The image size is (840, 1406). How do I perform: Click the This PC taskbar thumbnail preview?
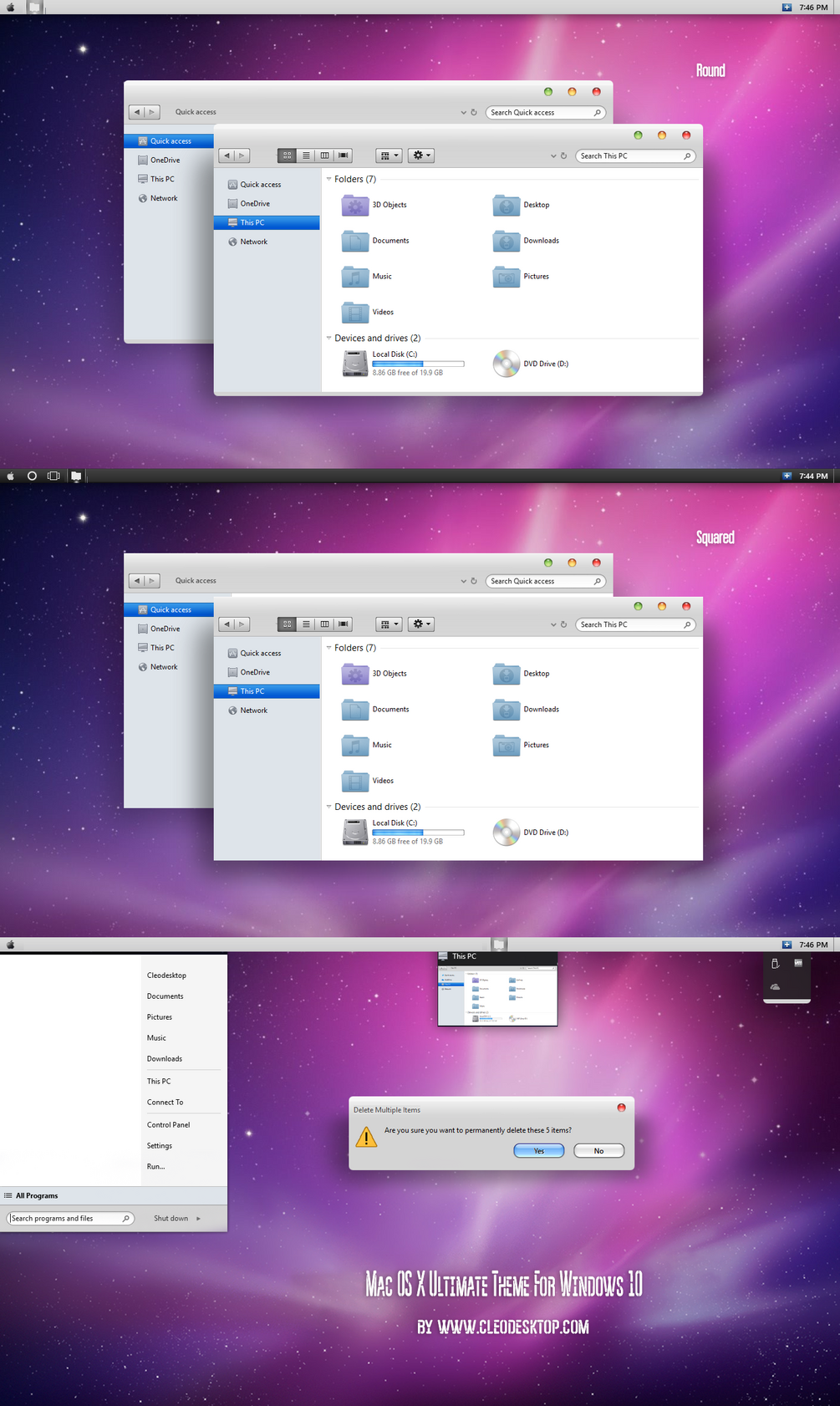pyautogui.click(x=497, y=989)
